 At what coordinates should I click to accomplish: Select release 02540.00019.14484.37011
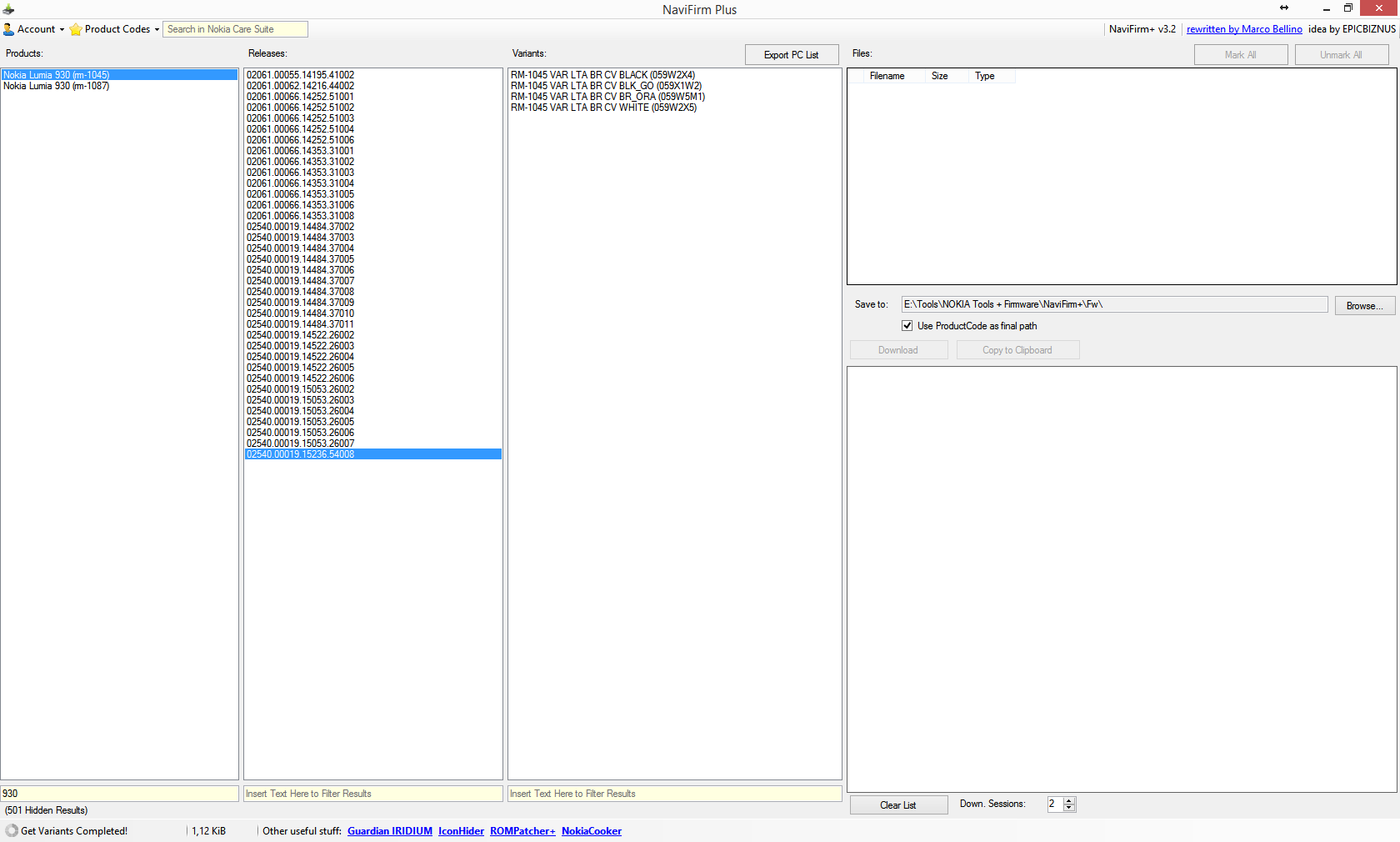372,324
